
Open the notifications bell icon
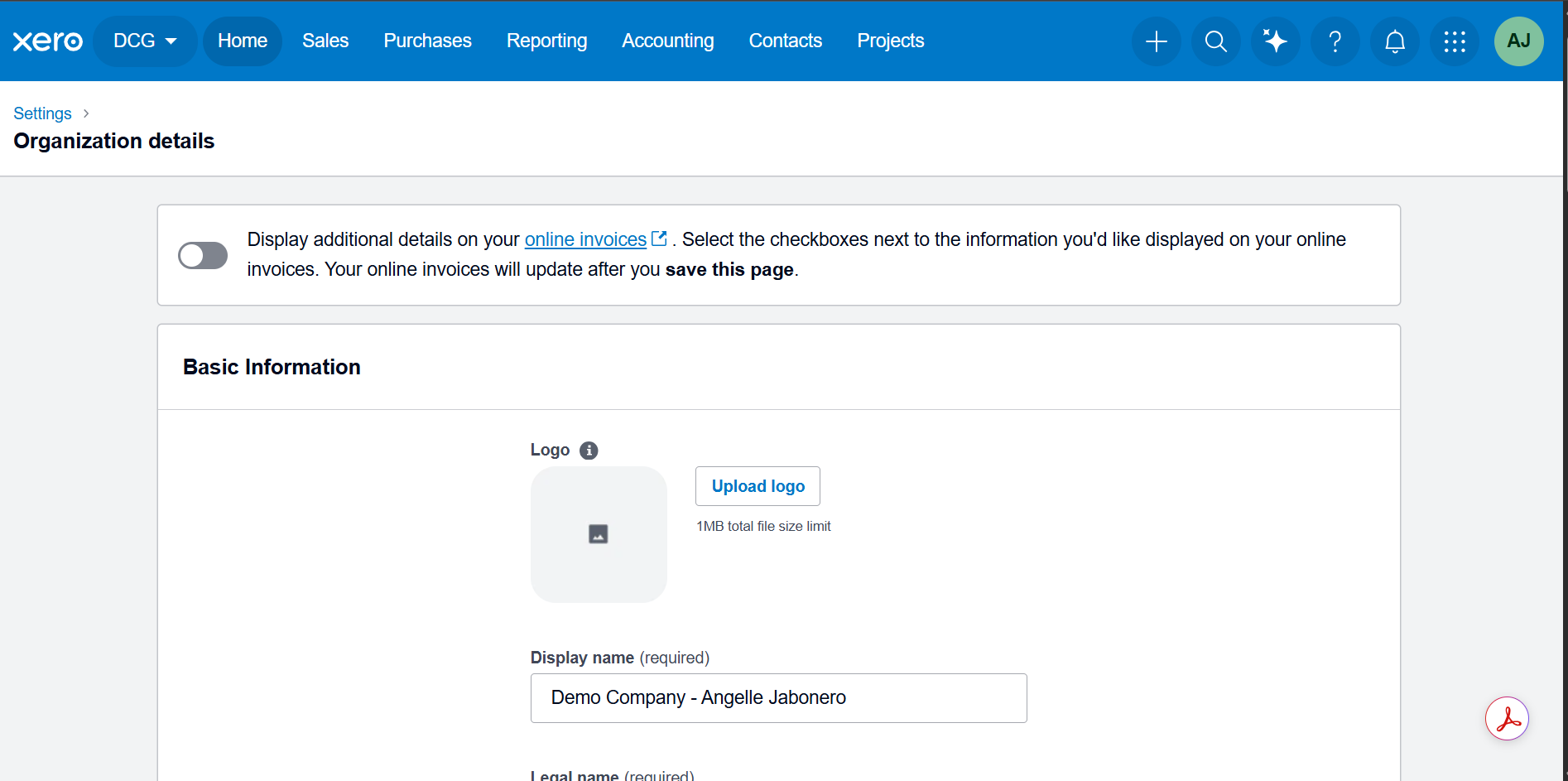tap(1395, 41)
